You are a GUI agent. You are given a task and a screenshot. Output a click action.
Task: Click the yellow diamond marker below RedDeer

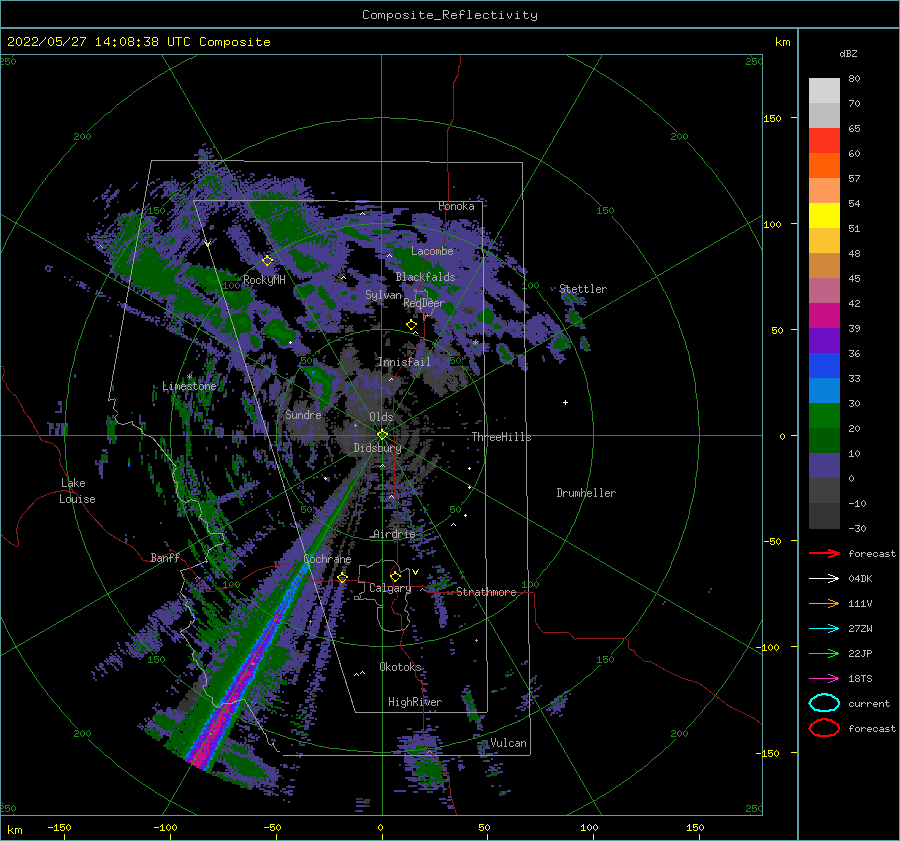(411, 325)
